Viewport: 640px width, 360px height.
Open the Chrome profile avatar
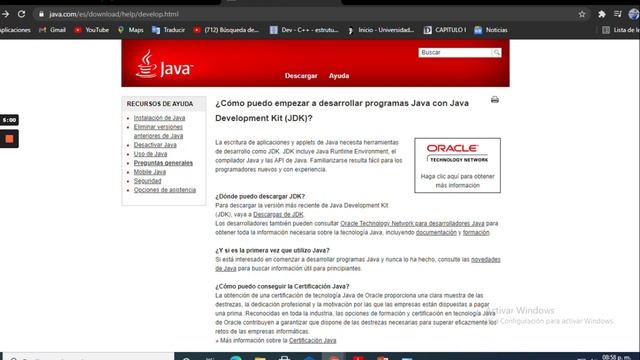point(633,14)
